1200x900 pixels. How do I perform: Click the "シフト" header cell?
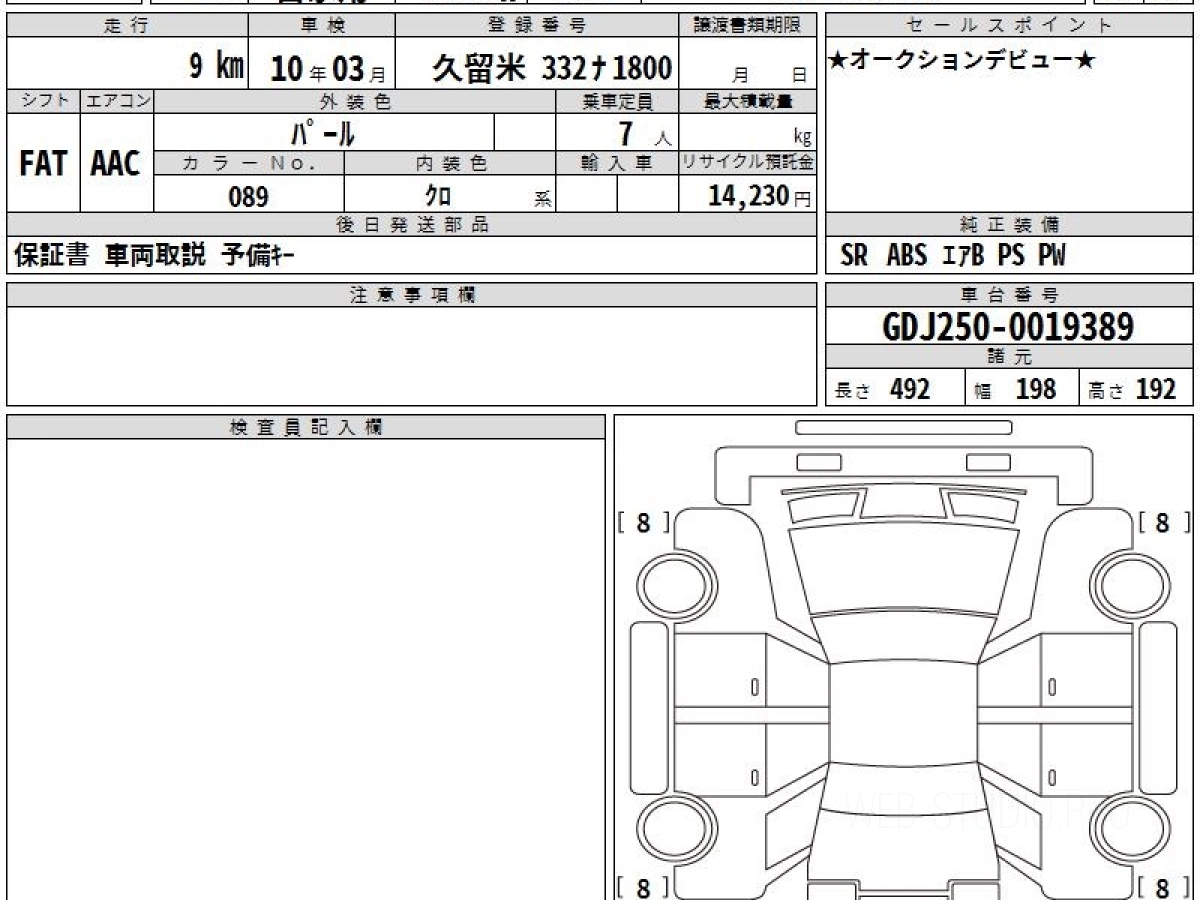point(43,101)
